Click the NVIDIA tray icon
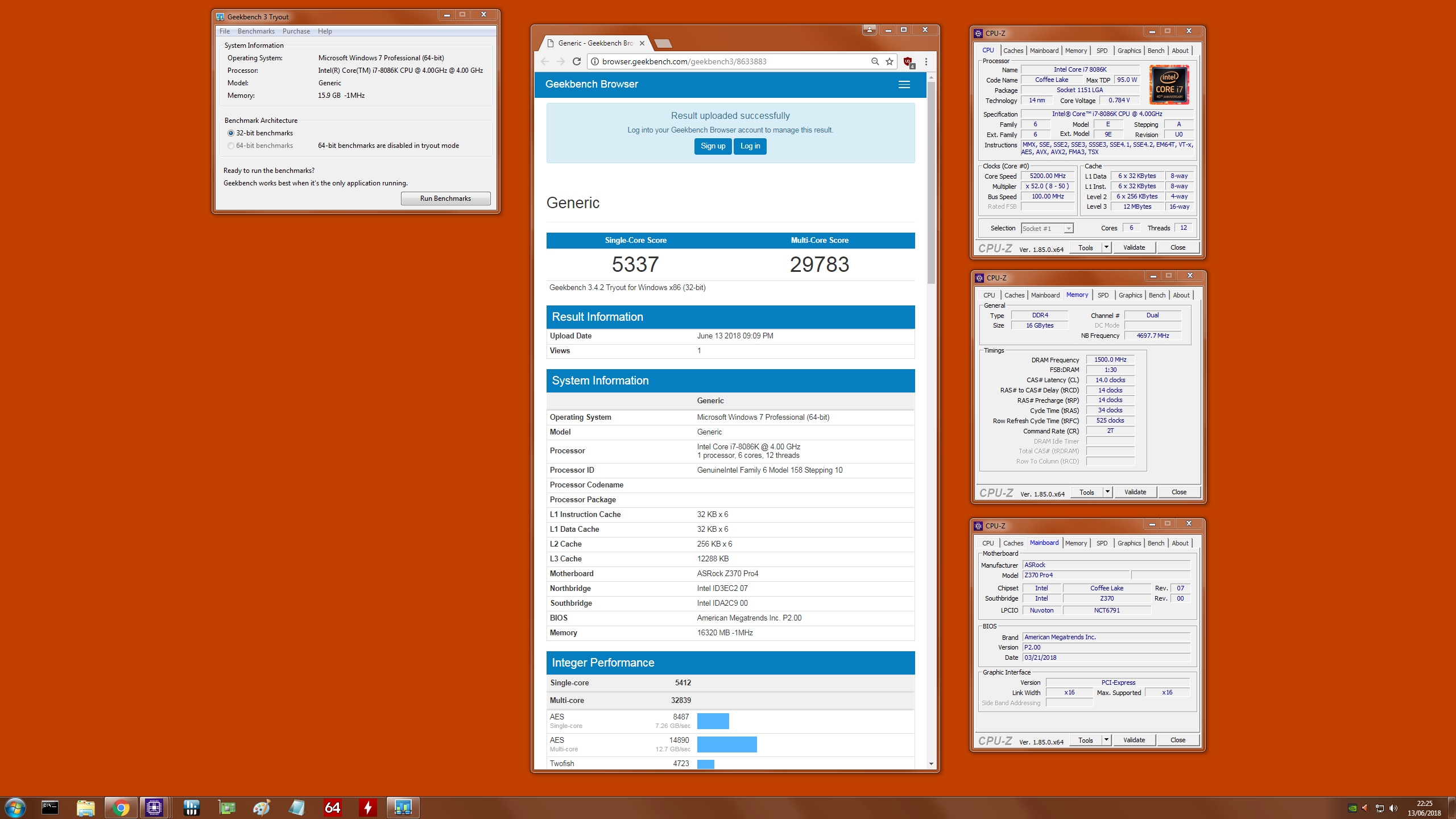The width and height of the screenshot is (1456, 819). tap(1352, 808)
